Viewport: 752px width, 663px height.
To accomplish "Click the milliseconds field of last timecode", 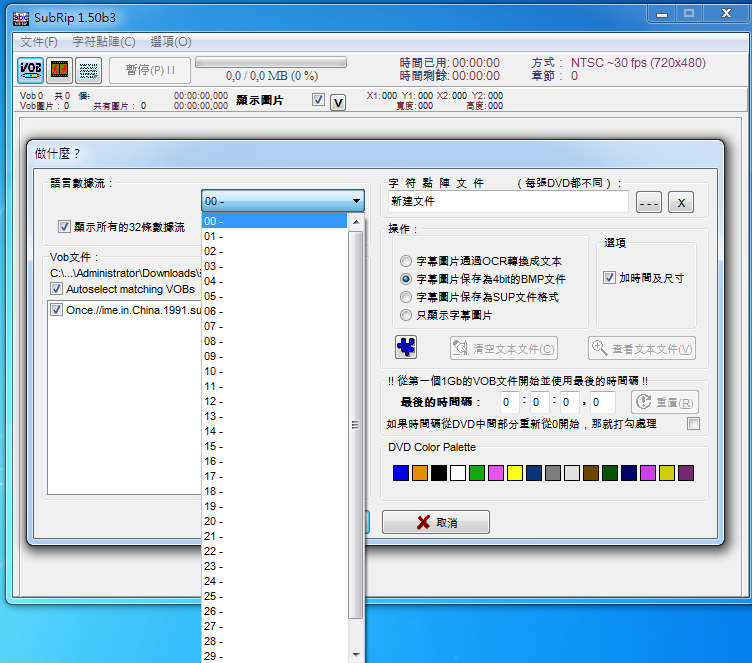I will [x=602, y=402].
